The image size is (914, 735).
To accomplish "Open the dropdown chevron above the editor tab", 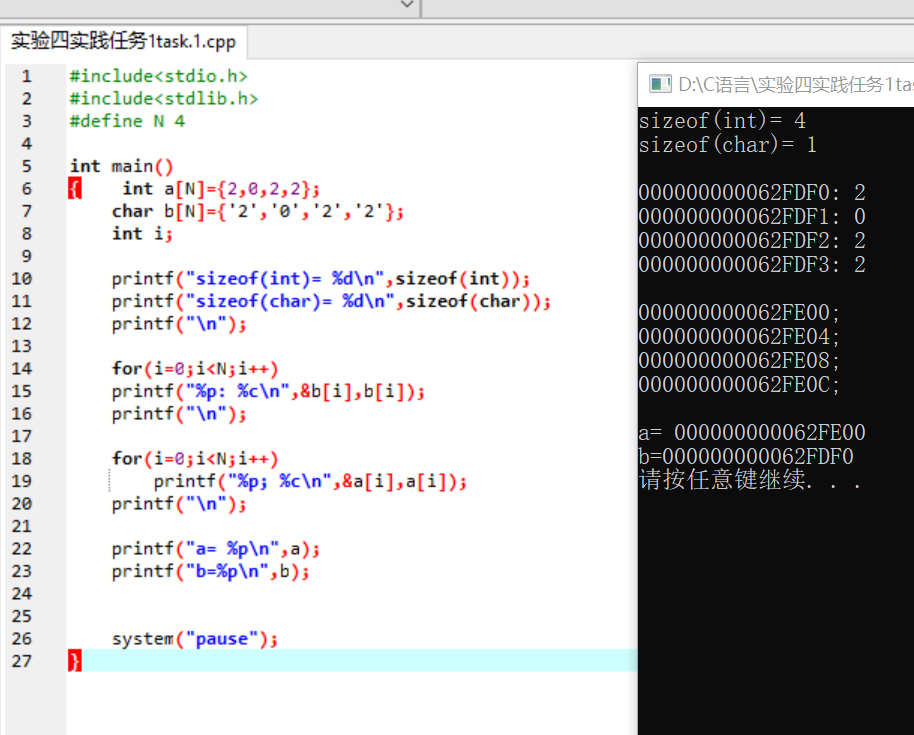I will coord(407,5).
